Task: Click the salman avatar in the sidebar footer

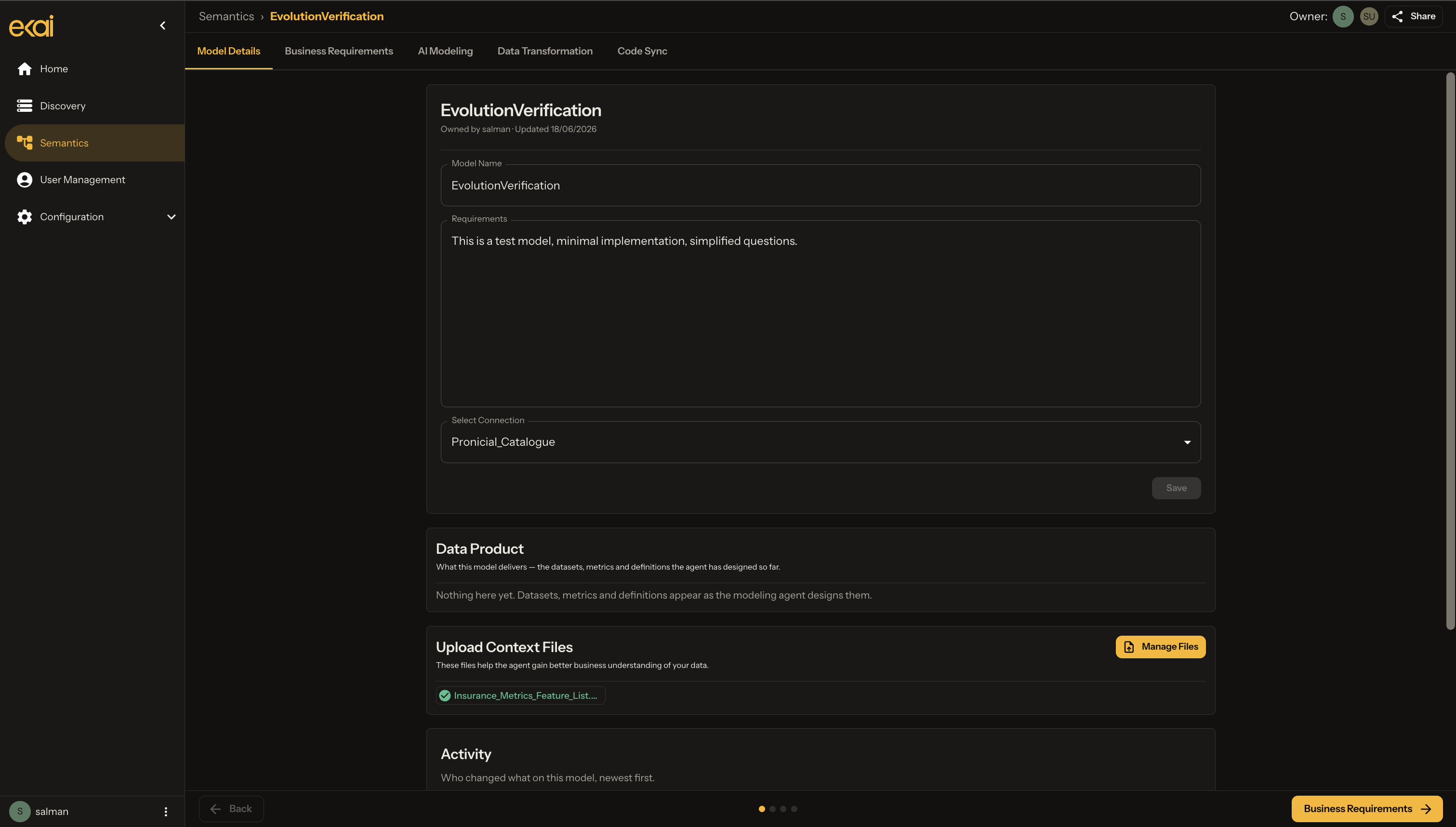Action: coord(20,811)
